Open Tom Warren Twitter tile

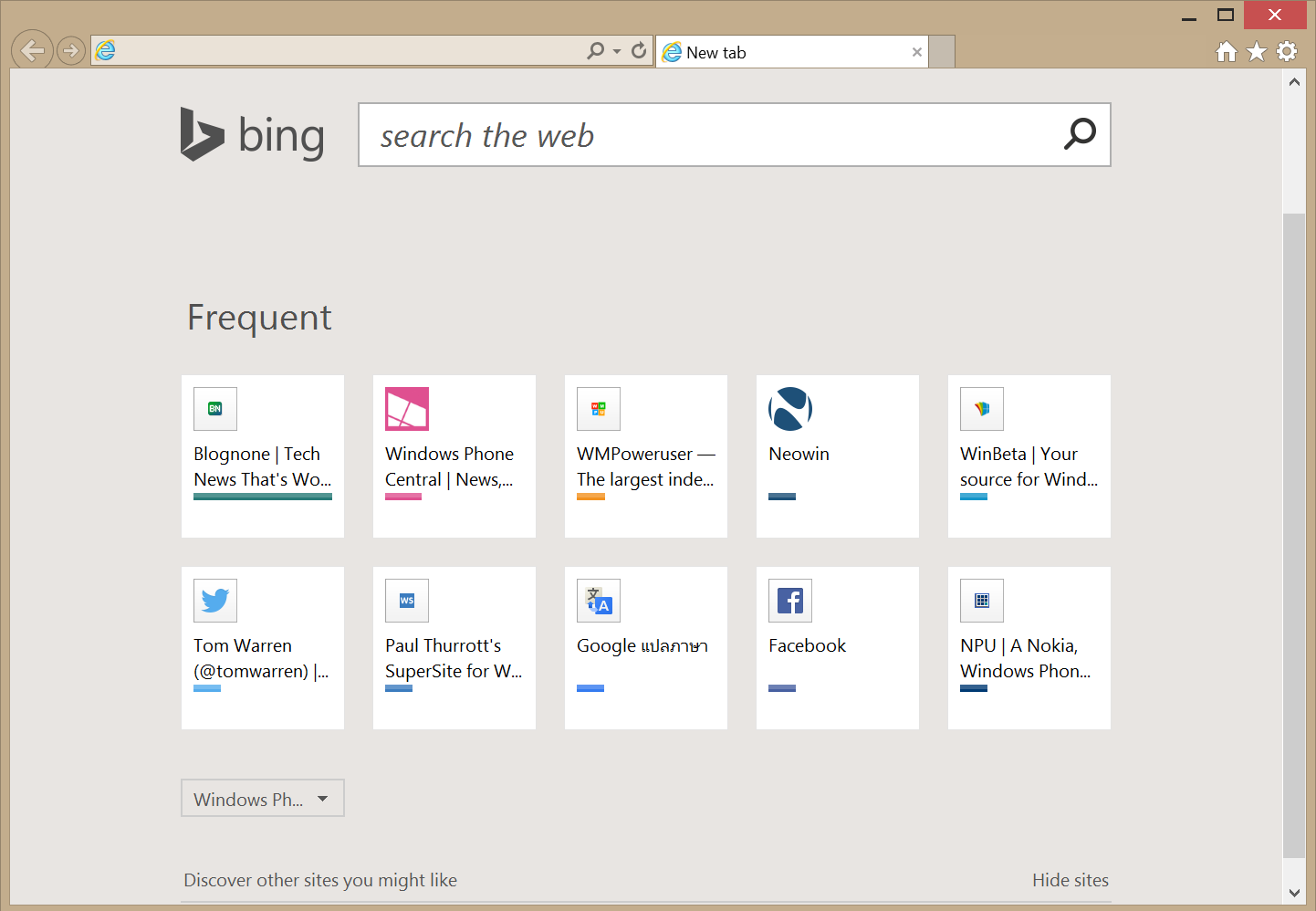click(263, 648)
